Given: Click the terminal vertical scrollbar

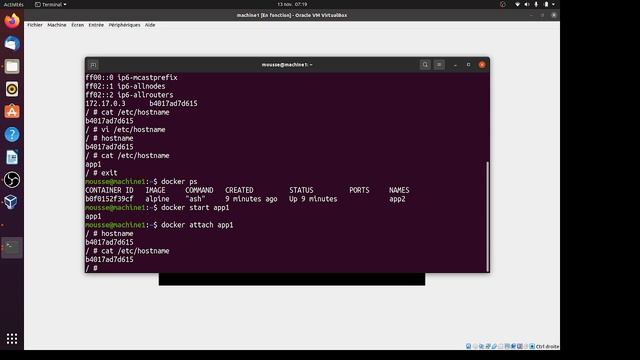Looking at the screenshot, I should [487, 216].
